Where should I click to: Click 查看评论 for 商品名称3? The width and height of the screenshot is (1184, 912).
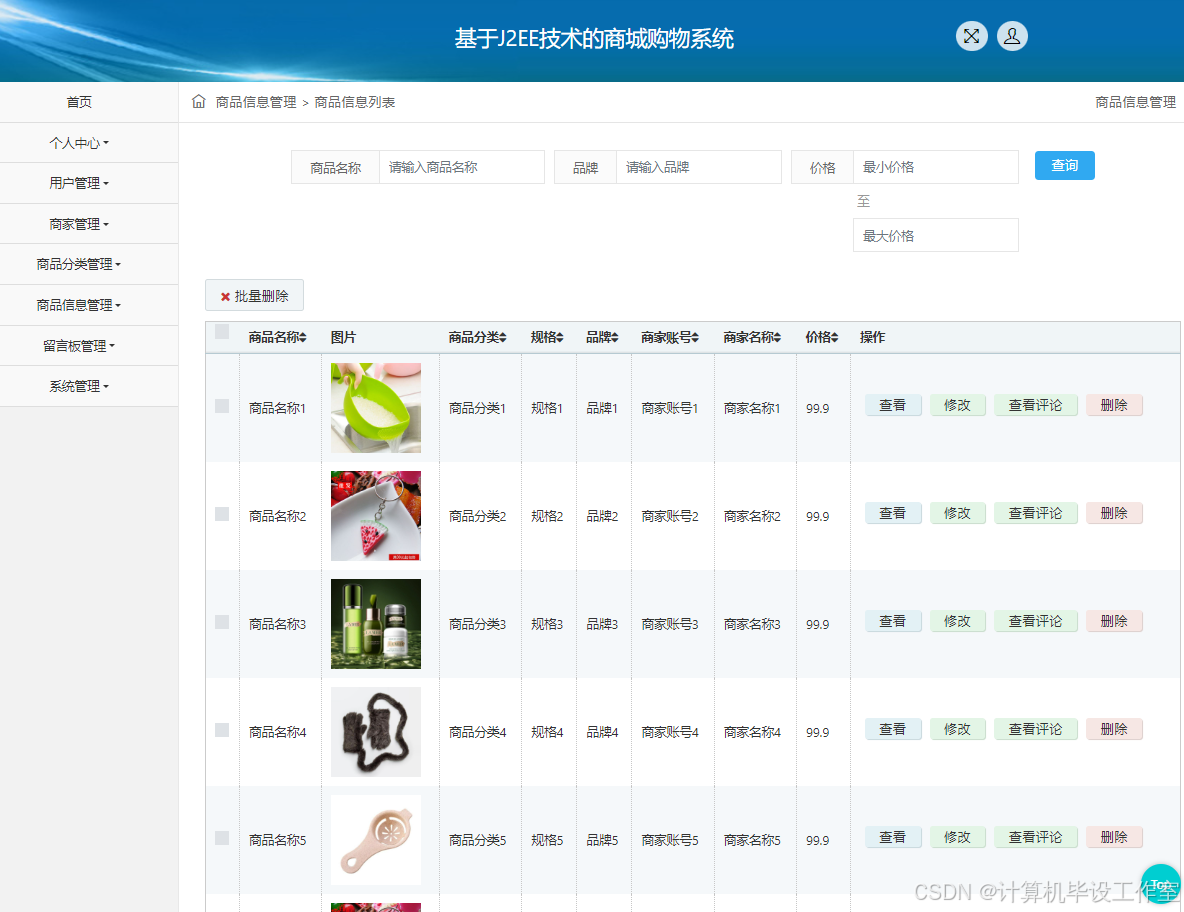[x=1035, y=621]
